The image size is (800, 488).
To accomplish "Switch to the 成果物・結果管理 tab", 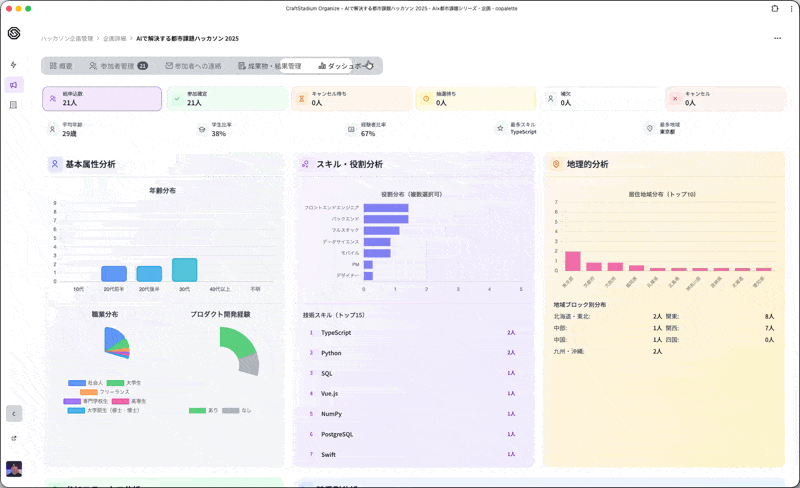I will [x=268, y=66].
